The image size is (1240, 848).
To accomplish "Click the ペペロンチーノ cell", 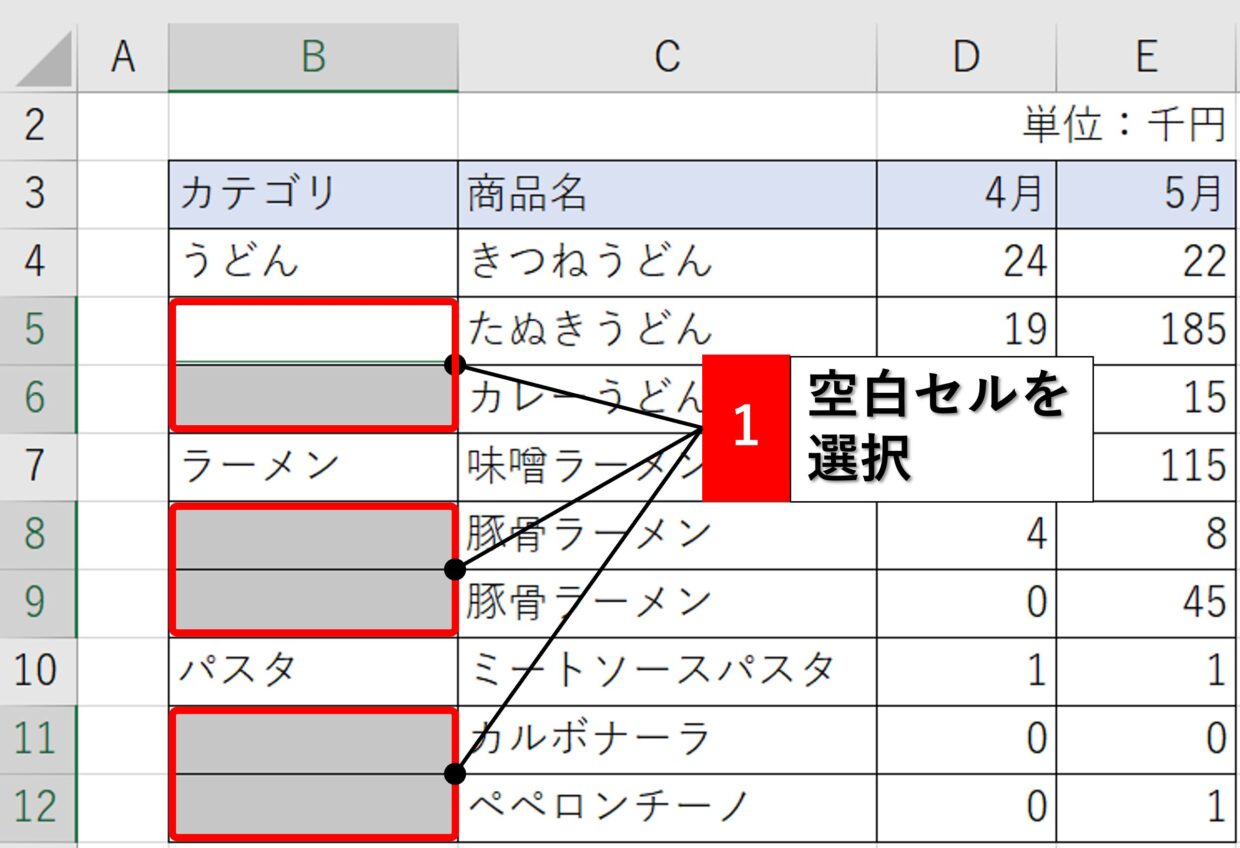I will [667, 807].
